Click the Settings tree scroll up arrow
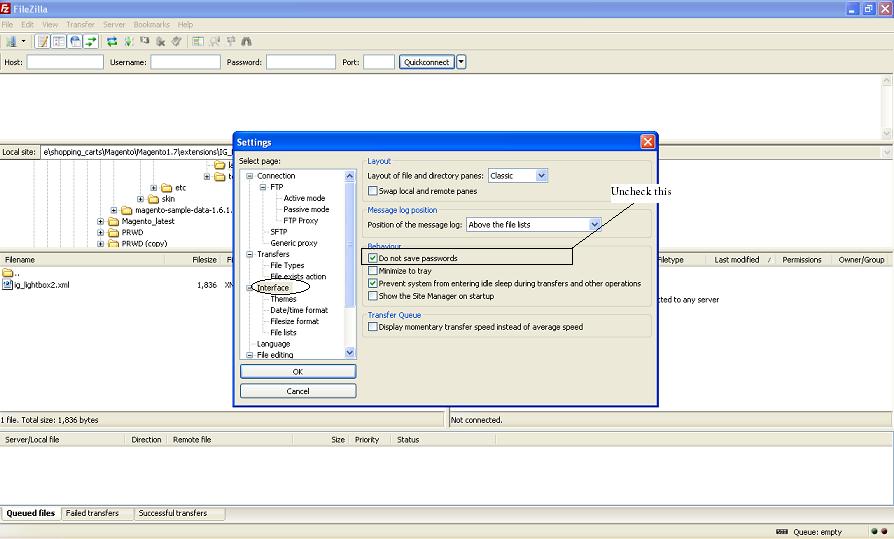 (x=350, y=176)
